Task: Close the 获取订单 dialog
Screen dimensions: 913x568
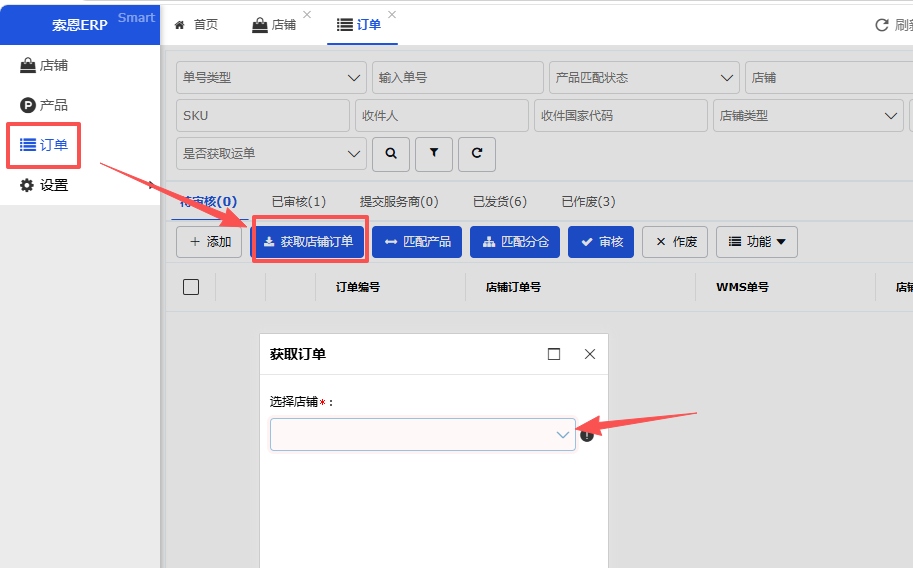Action: click(x=590, y=354)
